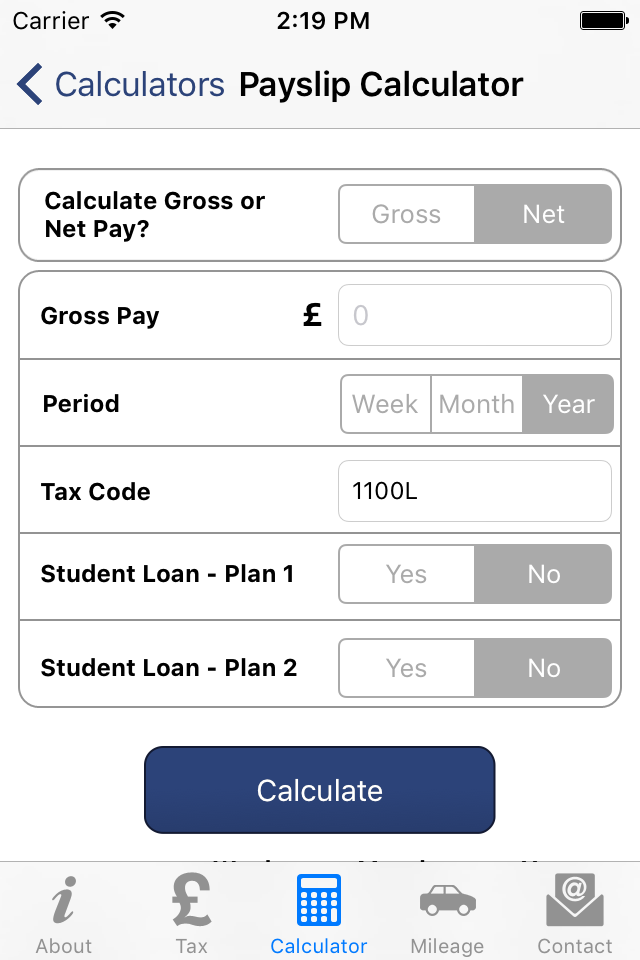Choose Month as the period
Viewport: 640px width, 960px height.
[x=476, y=404]
